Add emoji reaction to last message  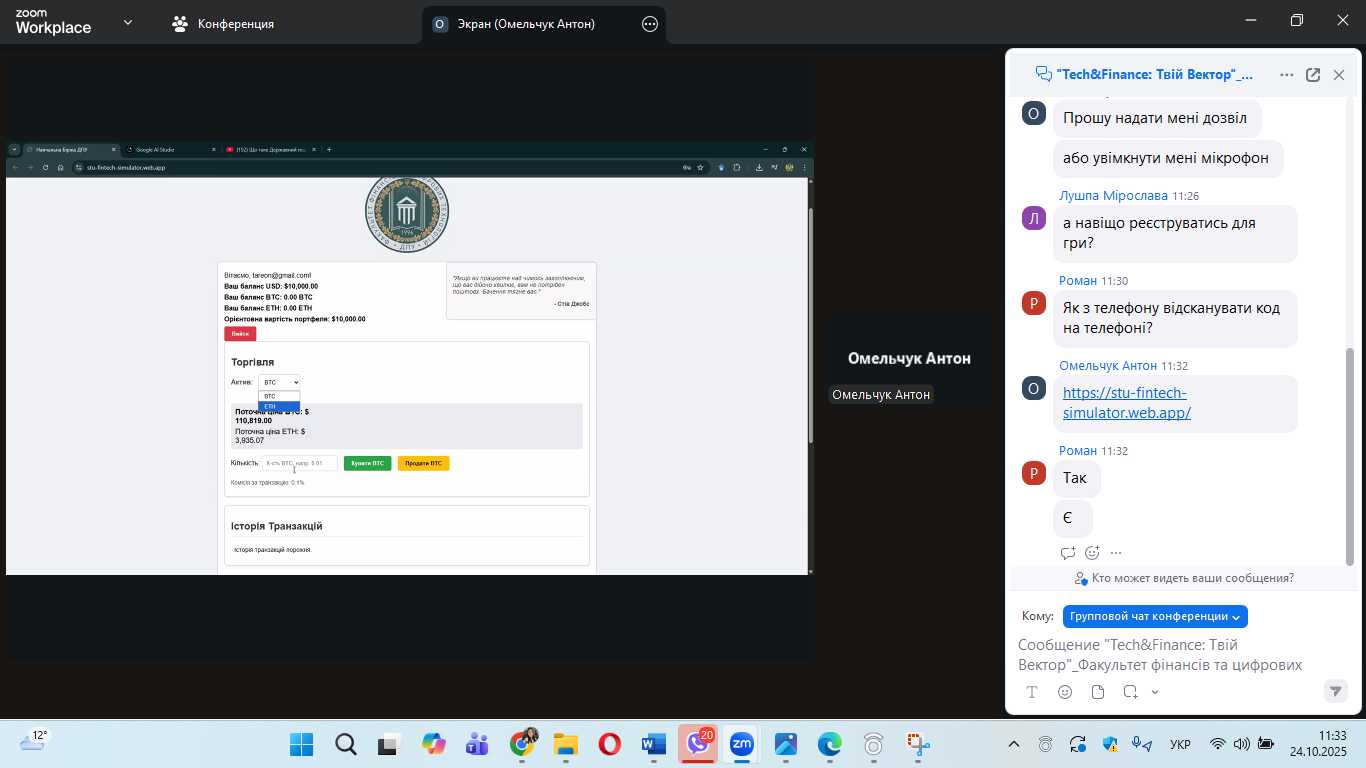pyautogui.click(x=1092, y=553)
